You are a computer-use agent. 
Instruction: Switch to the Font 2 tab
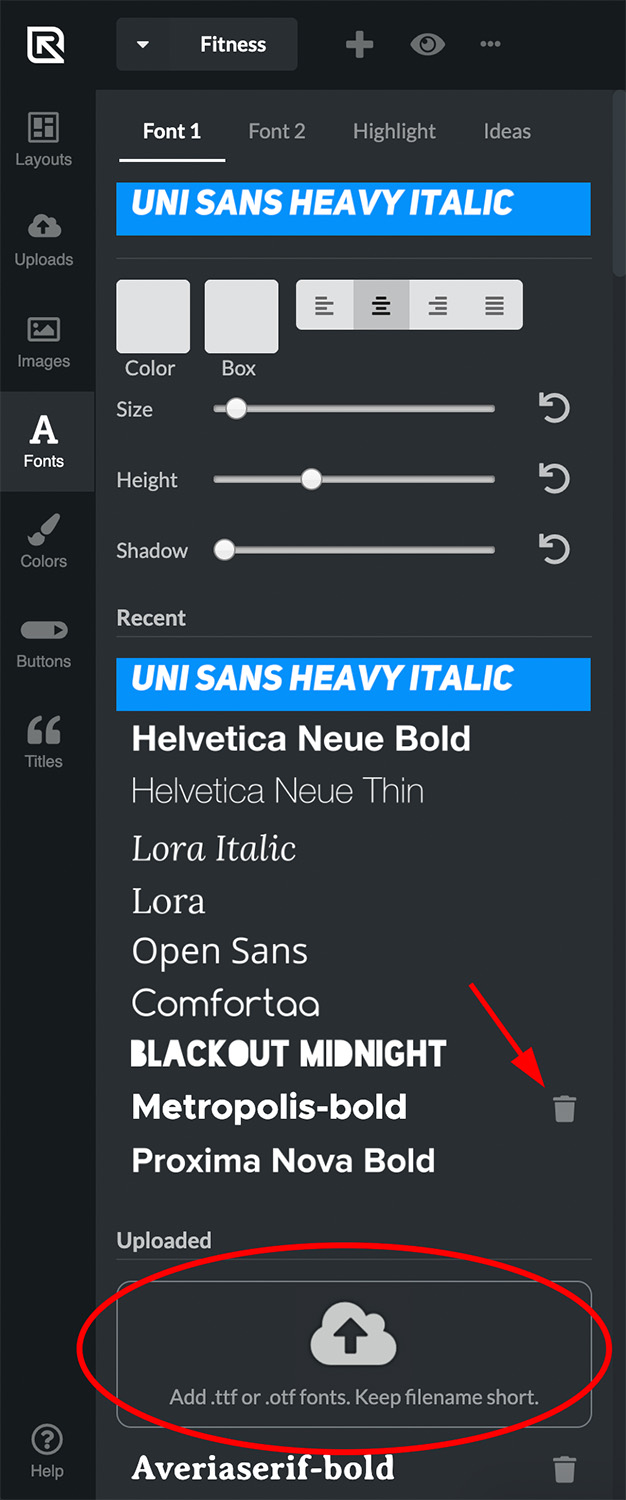277,131
